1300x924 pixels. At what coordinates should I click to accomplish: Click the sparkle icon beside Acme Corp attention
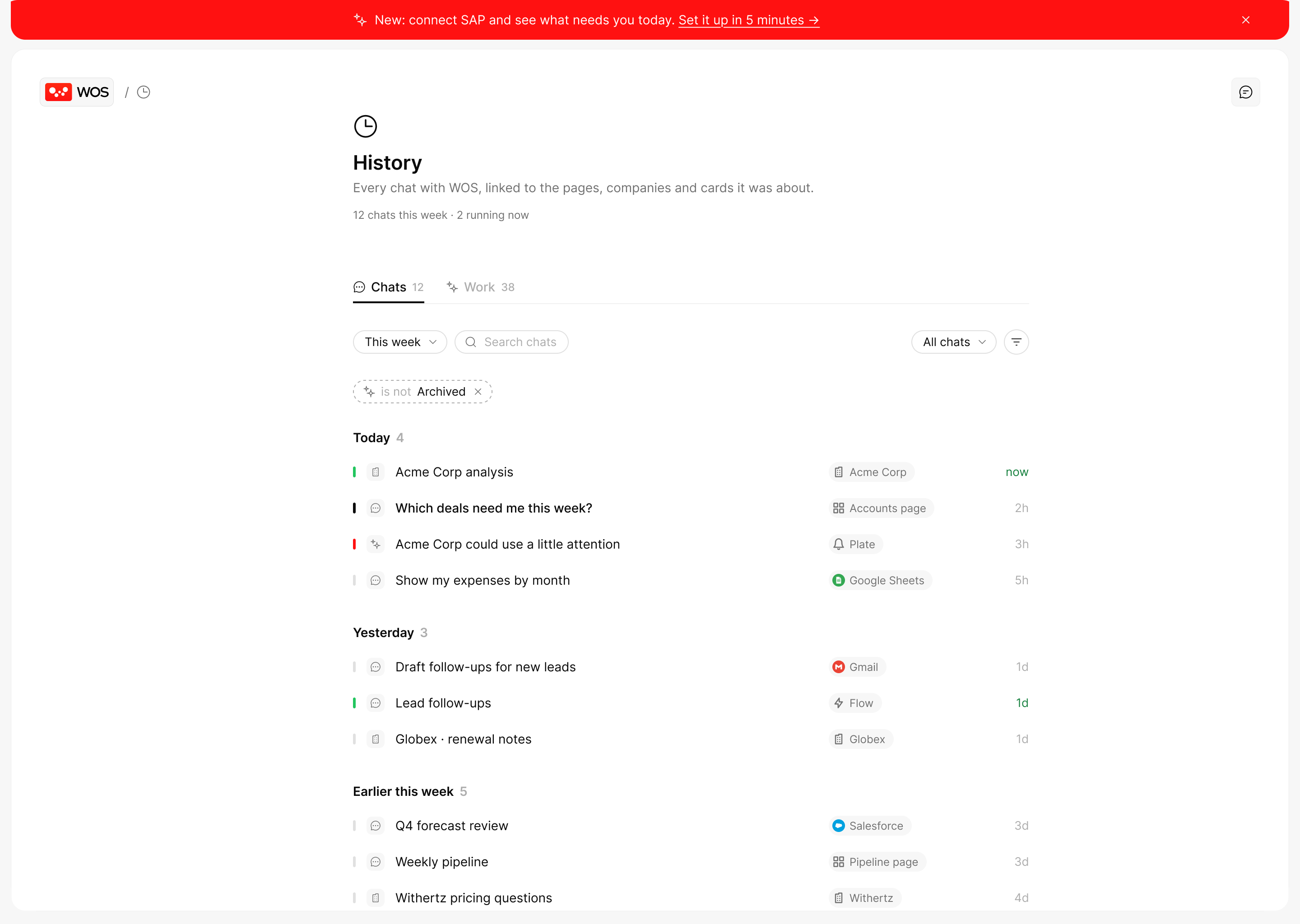click(376, 545)
